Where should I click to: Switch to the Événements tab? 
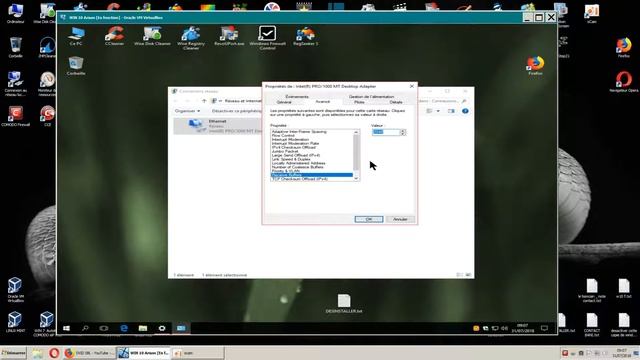point(297,97)
